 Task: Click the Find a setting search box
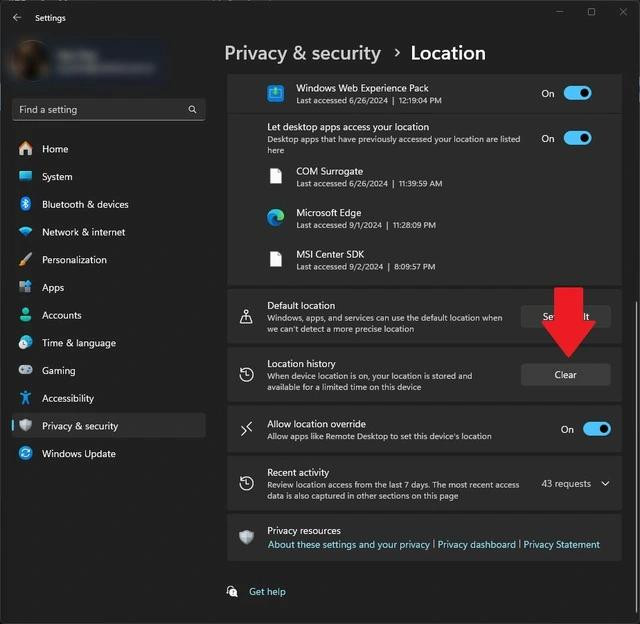100,109
